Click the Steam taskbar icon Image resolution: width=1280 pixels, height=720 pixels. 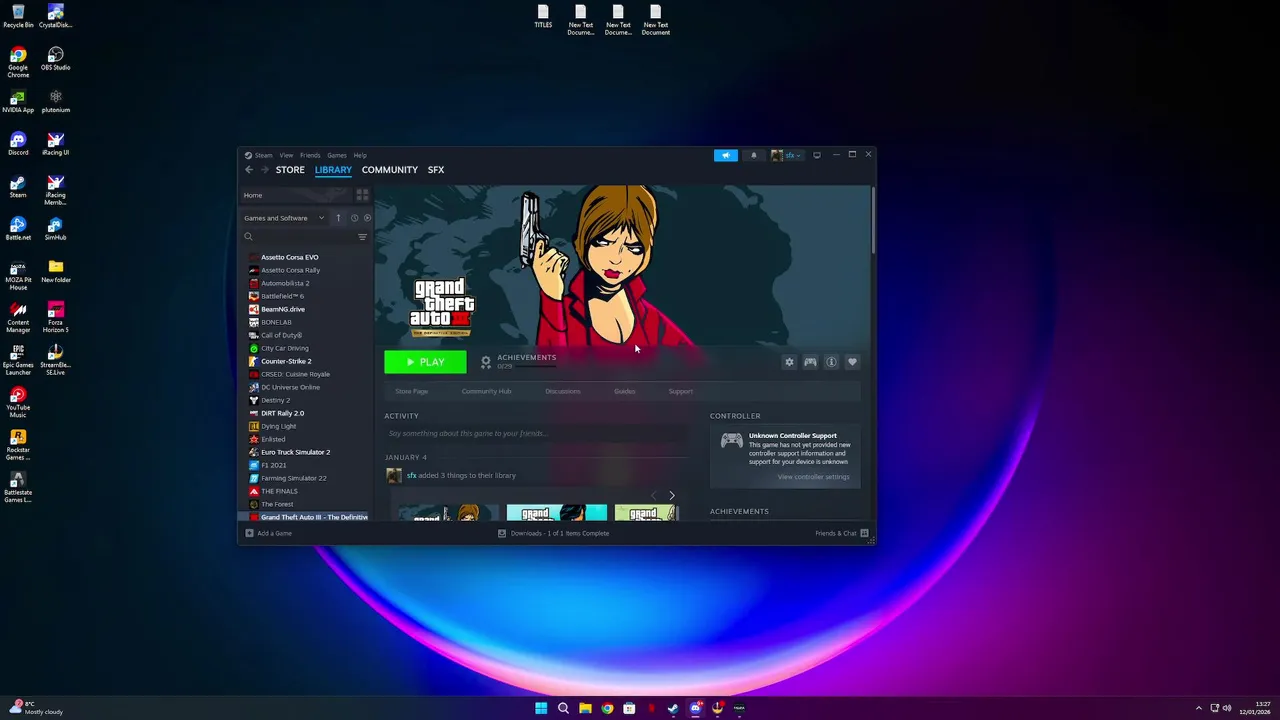tap(673, 708)
